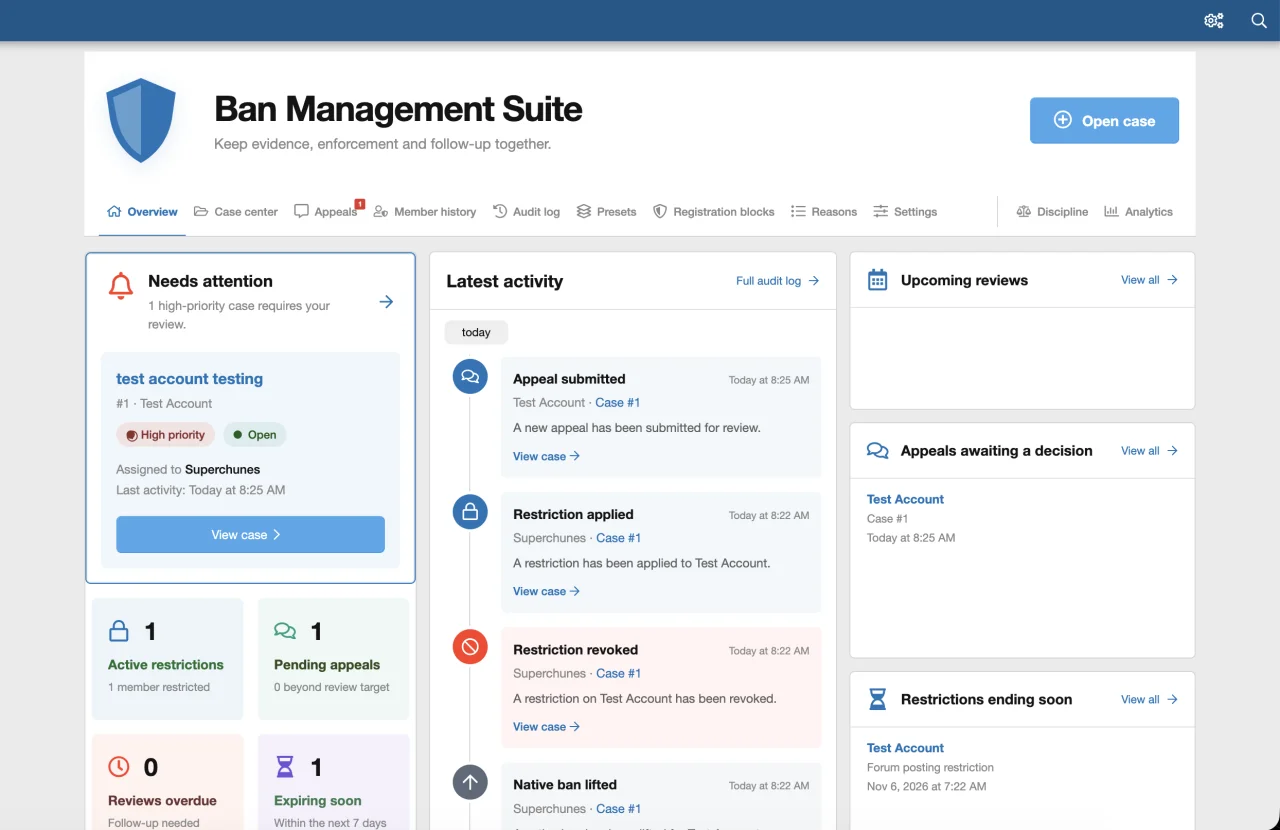Click the Appeals awaiting decision chat icon
Image resolution: width=1280 pixels, height=830 pixels.
[877, 451]
